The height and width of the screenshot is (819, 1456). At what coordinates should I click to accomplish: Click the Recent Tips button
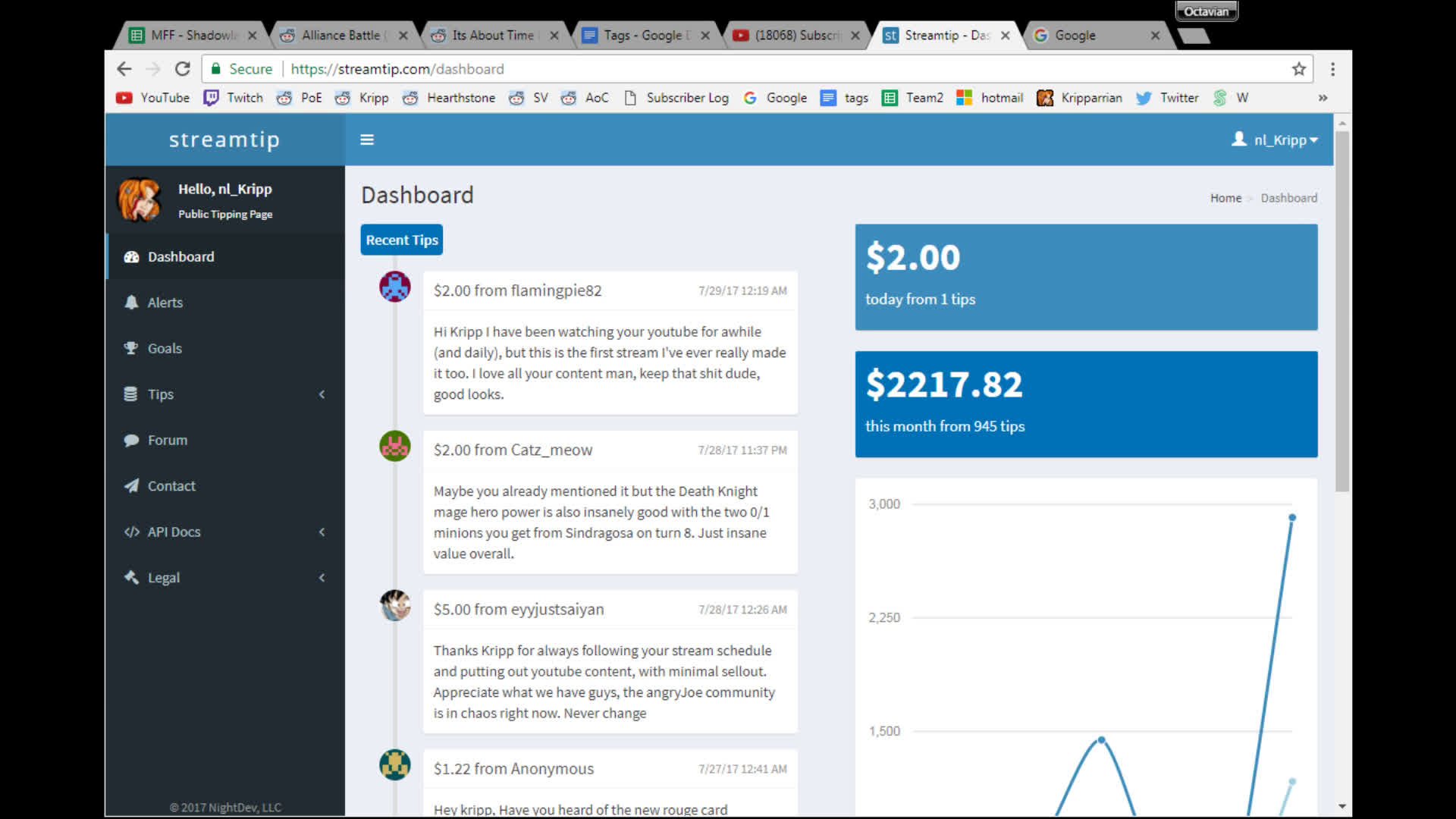pos(401,240)
